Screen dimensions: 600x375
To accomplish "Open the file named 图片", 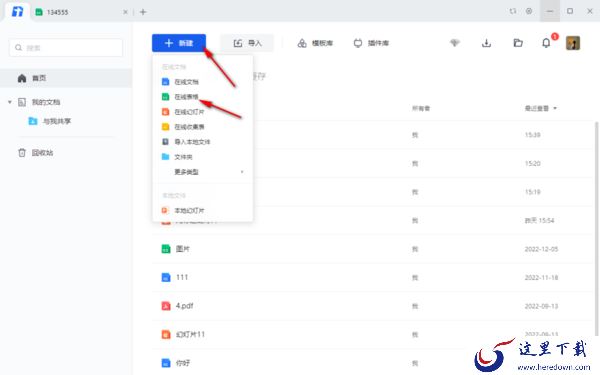I will point(183,249).
